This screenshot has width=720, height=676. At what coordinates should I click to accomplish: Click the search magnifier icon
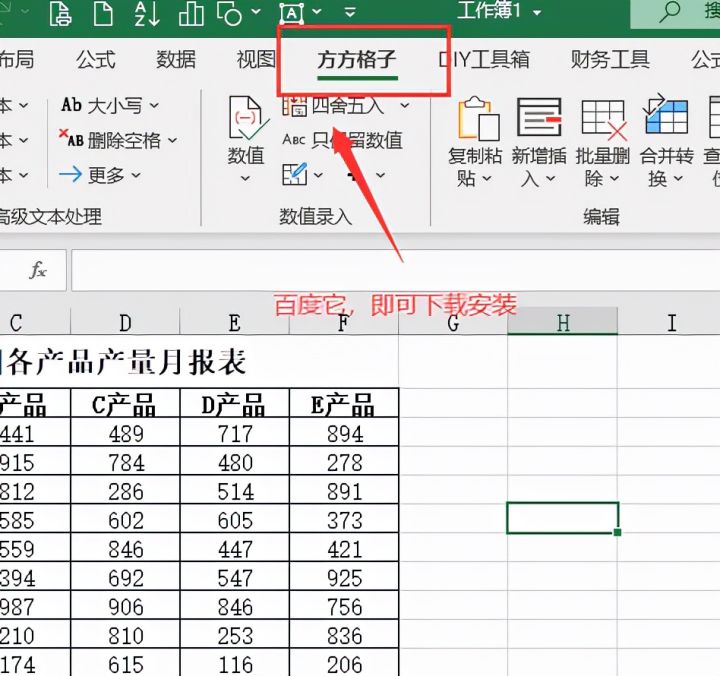tap(669, 11)
